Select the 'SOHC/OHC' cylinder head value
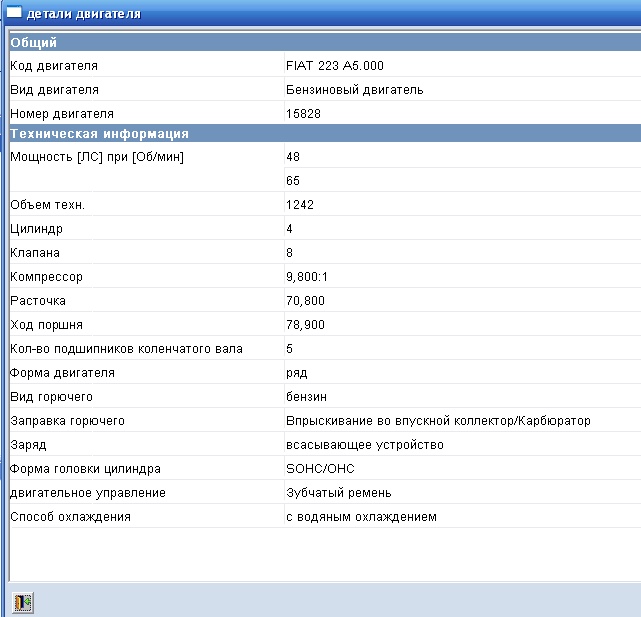Viewport: 641px width, 617px height. (320, 469)
